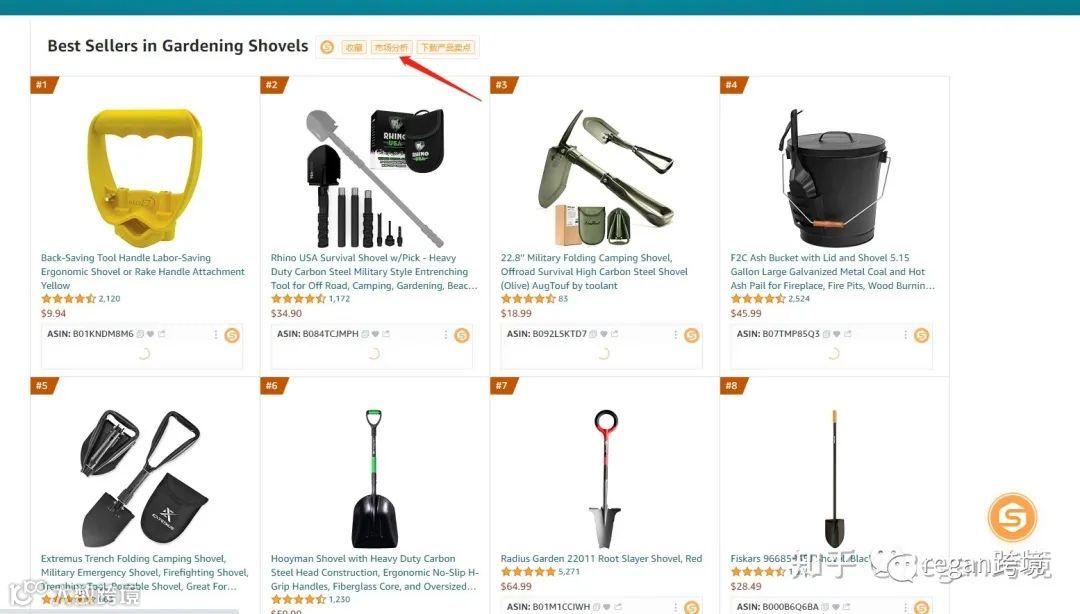Open share icon next to ASIN B084TCJMPH
The height and width of the screenshot is (614, 1080).
coord(386,334)
